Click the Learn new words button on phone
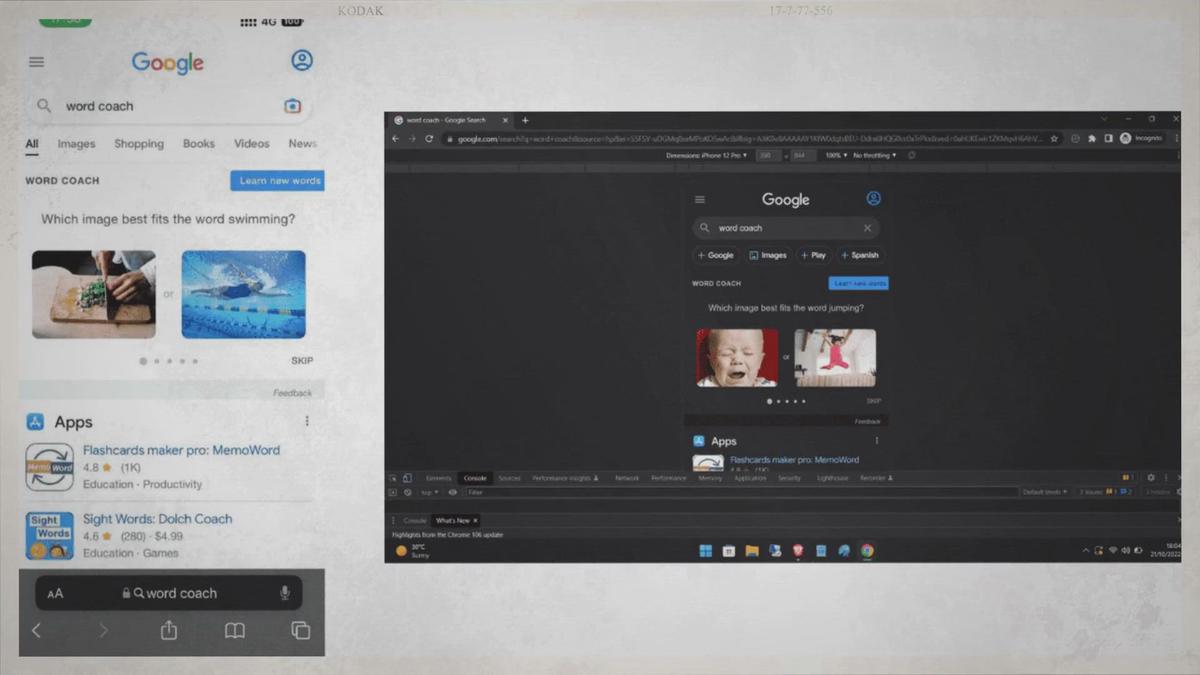This screenshot has height=675, width=1200. click(x=278, y=181)
